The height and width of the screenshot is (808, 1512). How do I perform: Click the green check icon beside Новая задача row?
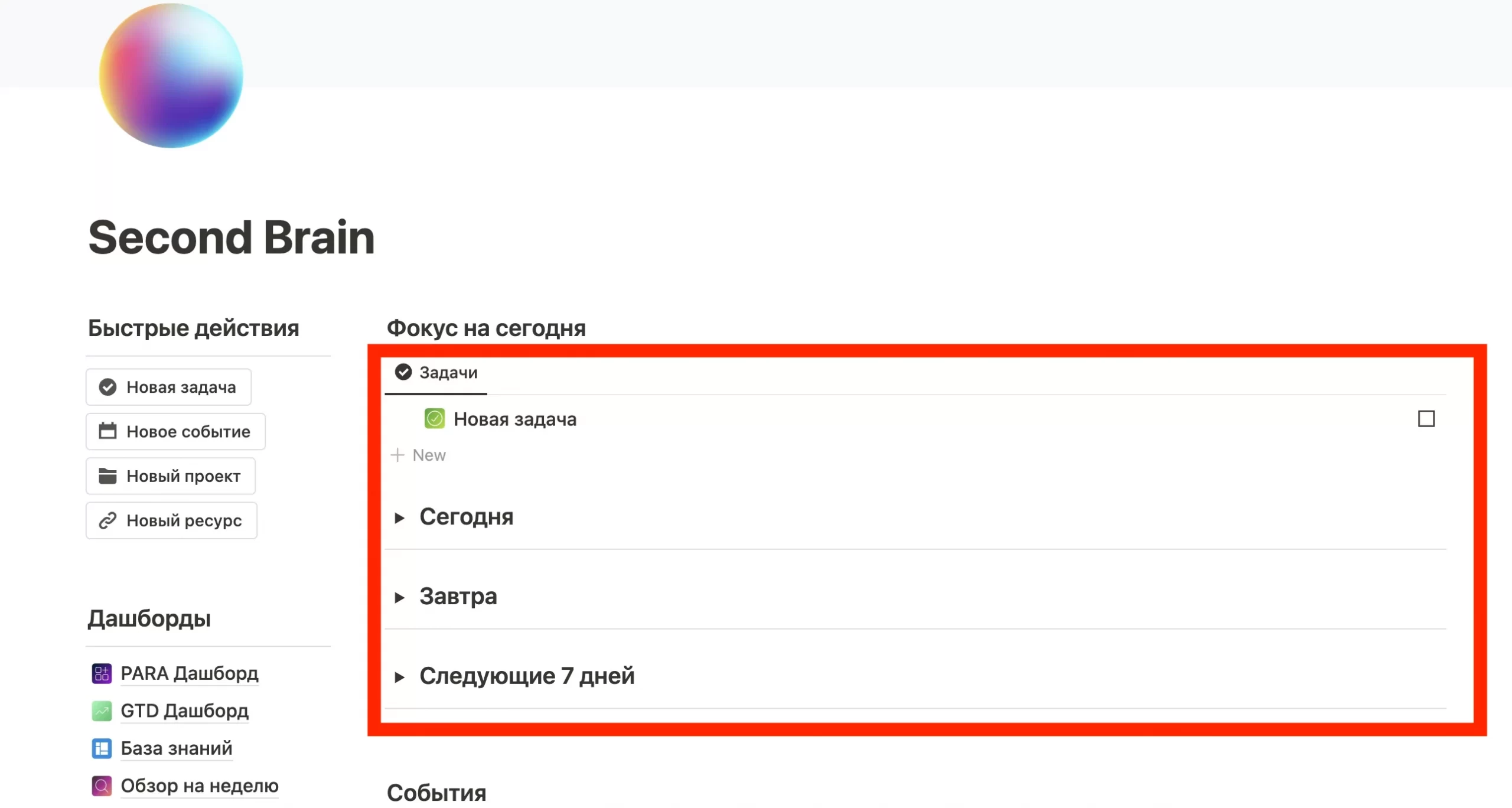(435, 419)
